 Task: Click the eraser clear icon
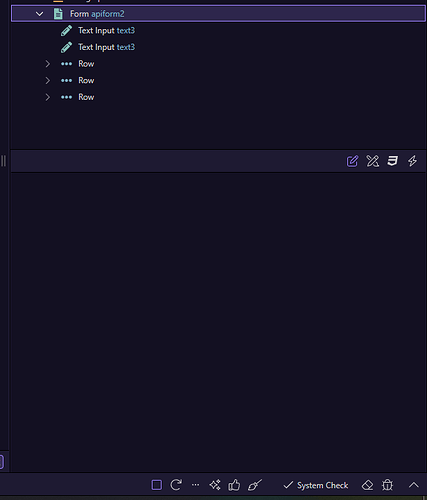click(x=368, y=485)
